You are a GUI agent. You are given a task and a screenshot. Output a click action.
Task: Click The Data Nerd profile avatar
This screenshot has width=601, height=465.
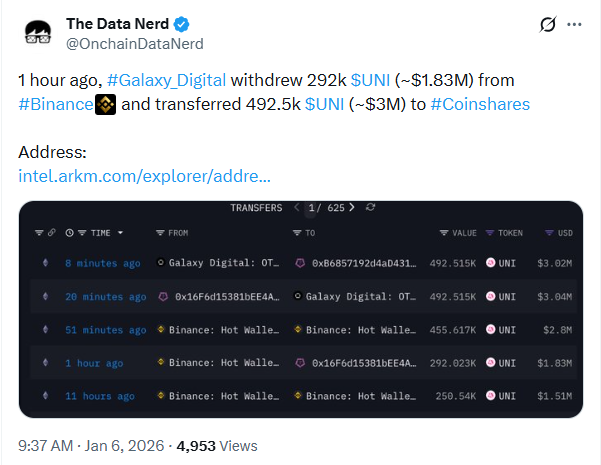(39, 35)
